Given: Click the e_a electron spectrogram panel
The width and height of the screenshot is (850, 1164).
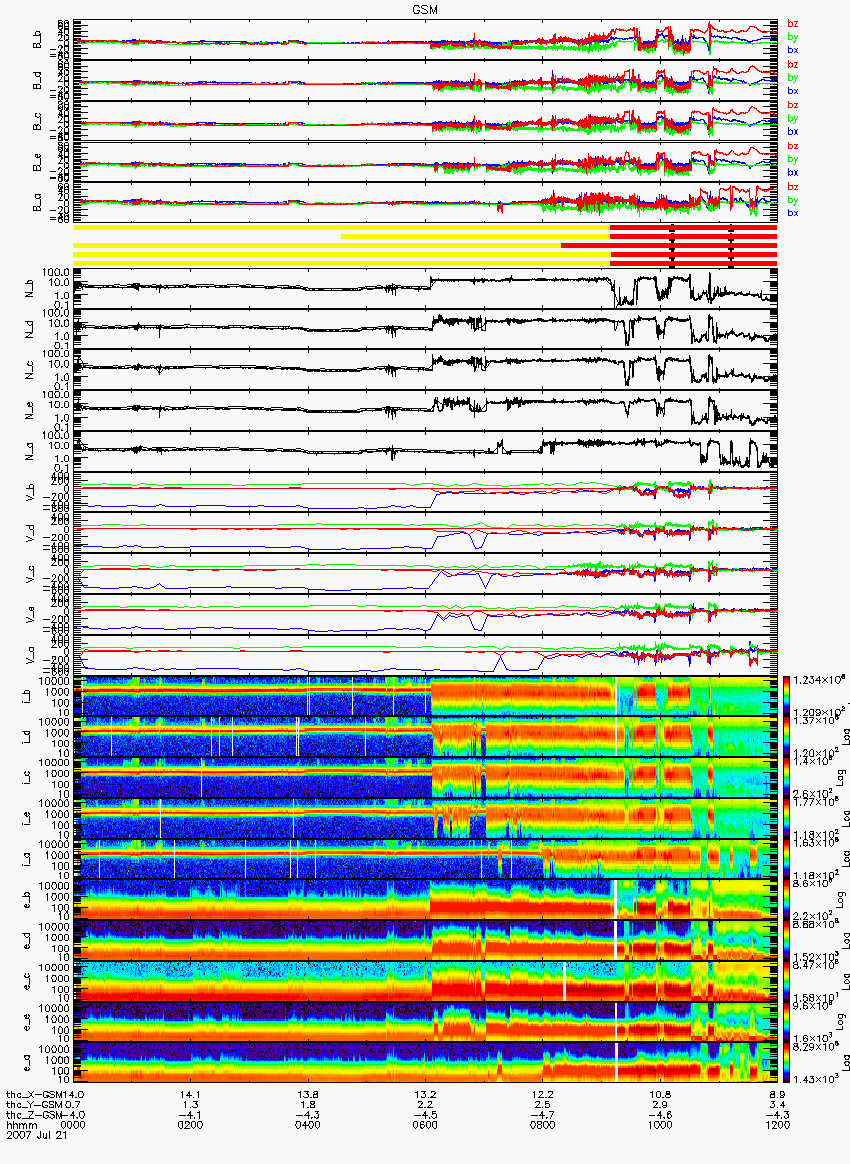Looking at the screenshot, I should tap(425, 1064).
